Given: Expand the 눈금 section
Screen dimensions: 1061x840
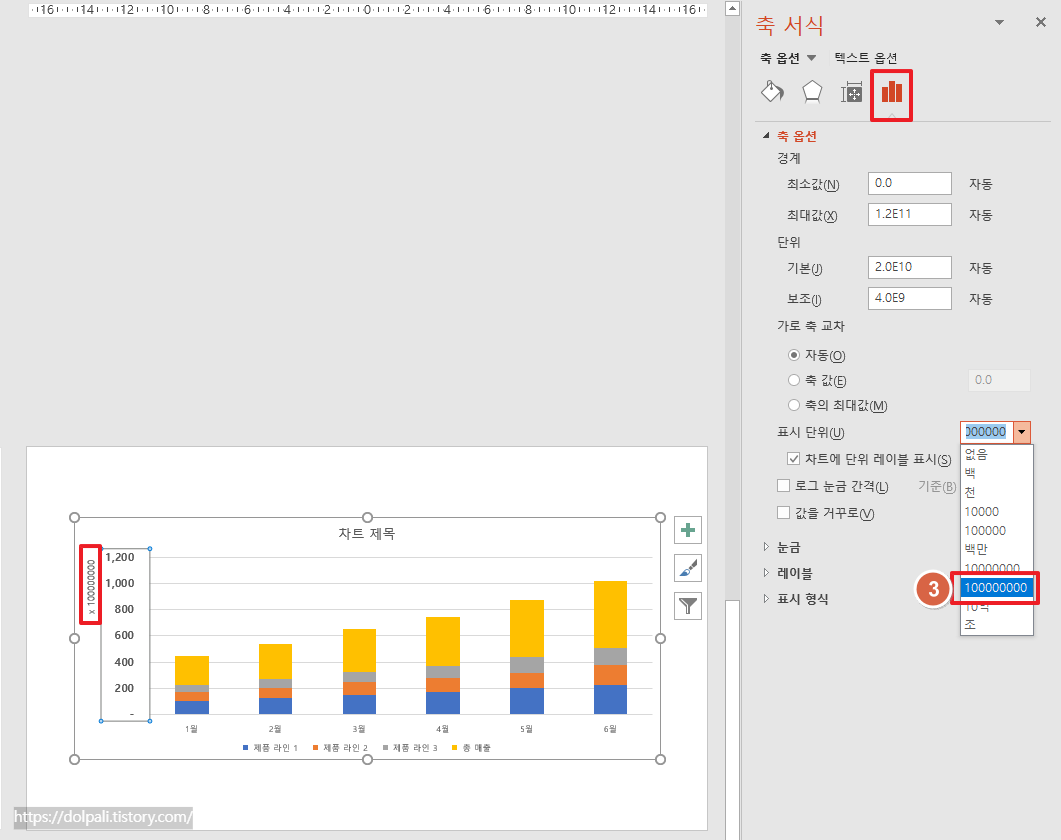Looking at the screenshot, I should click(766, 546).
